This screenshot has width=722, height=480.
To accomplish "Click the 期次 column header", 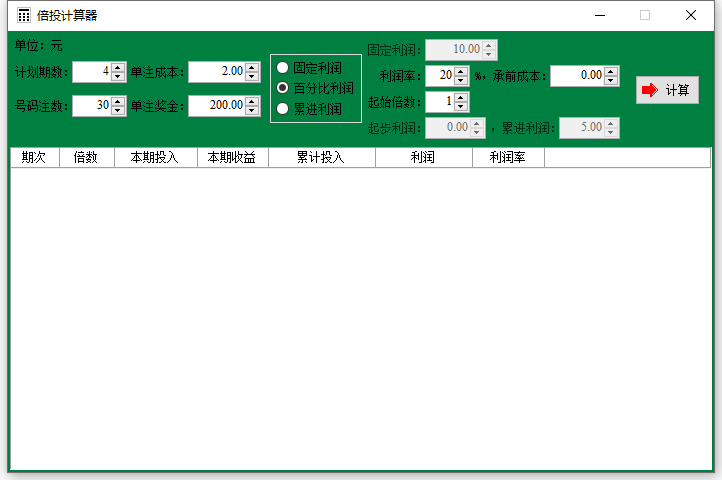I will [35, 158].
